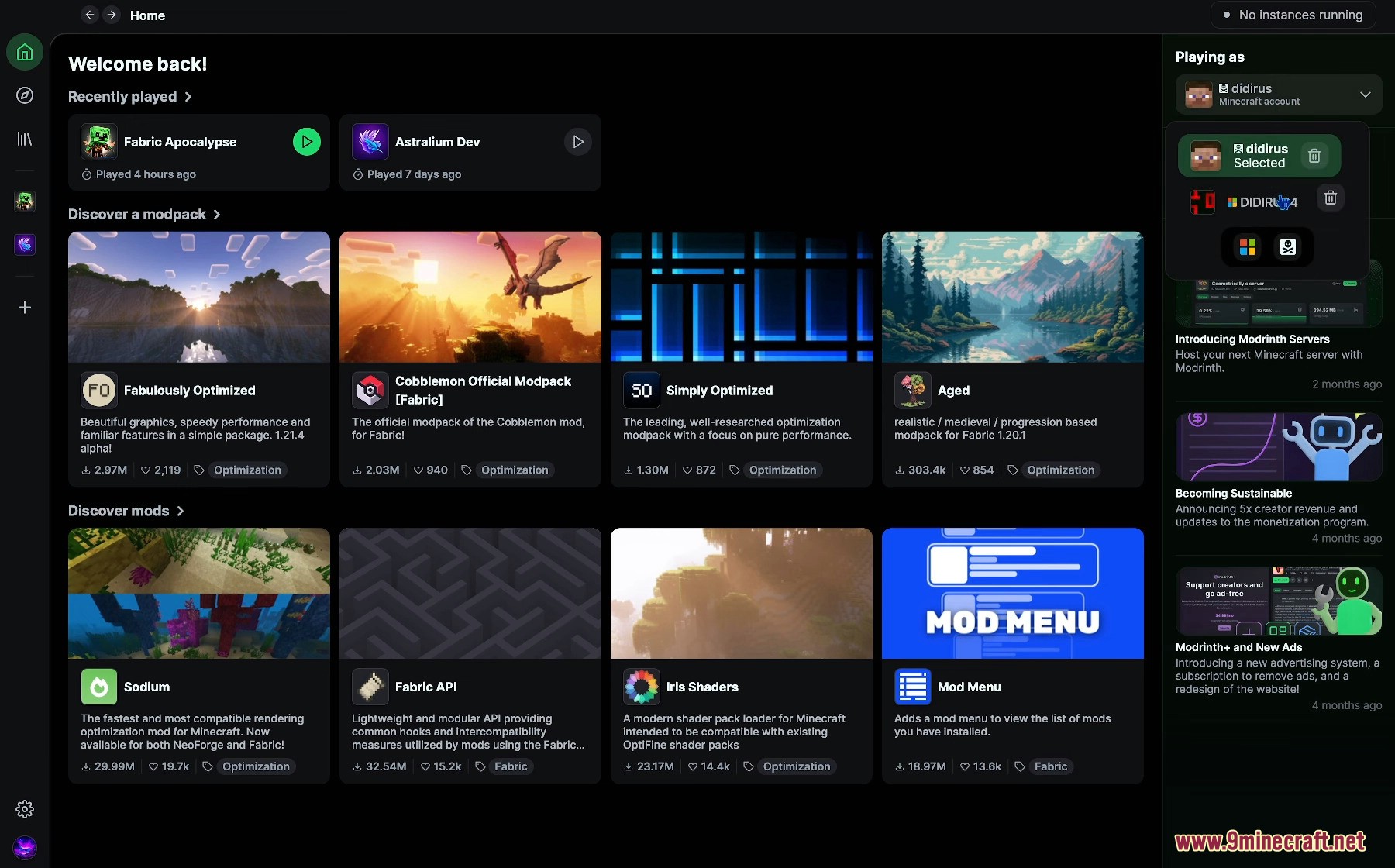Click the Fabulously Optimized banner image
Screen dimensions: 1395x868
coord(199,297)
